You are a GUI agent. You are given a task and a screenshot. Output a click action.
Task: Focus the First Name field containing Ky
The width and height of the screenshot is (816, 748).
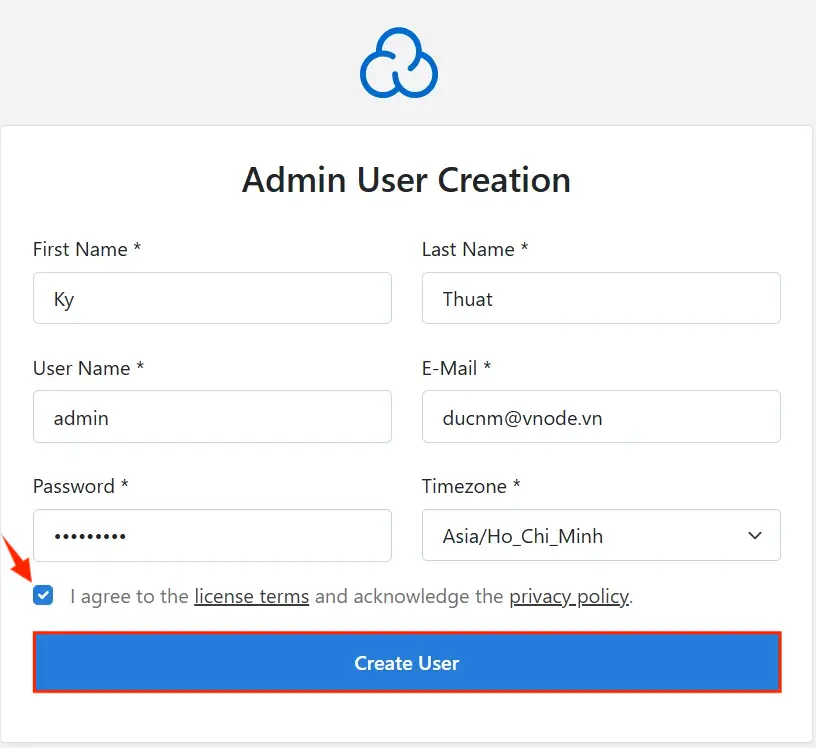(x=212, y=299)
